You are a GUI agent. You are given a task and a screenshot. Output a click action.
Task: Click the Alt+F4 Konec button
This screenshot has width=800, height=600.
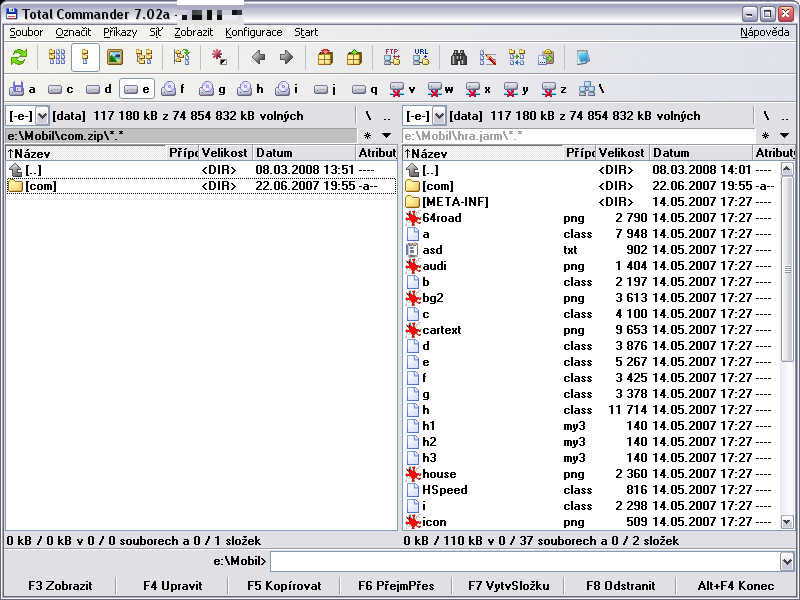(735, 586)
